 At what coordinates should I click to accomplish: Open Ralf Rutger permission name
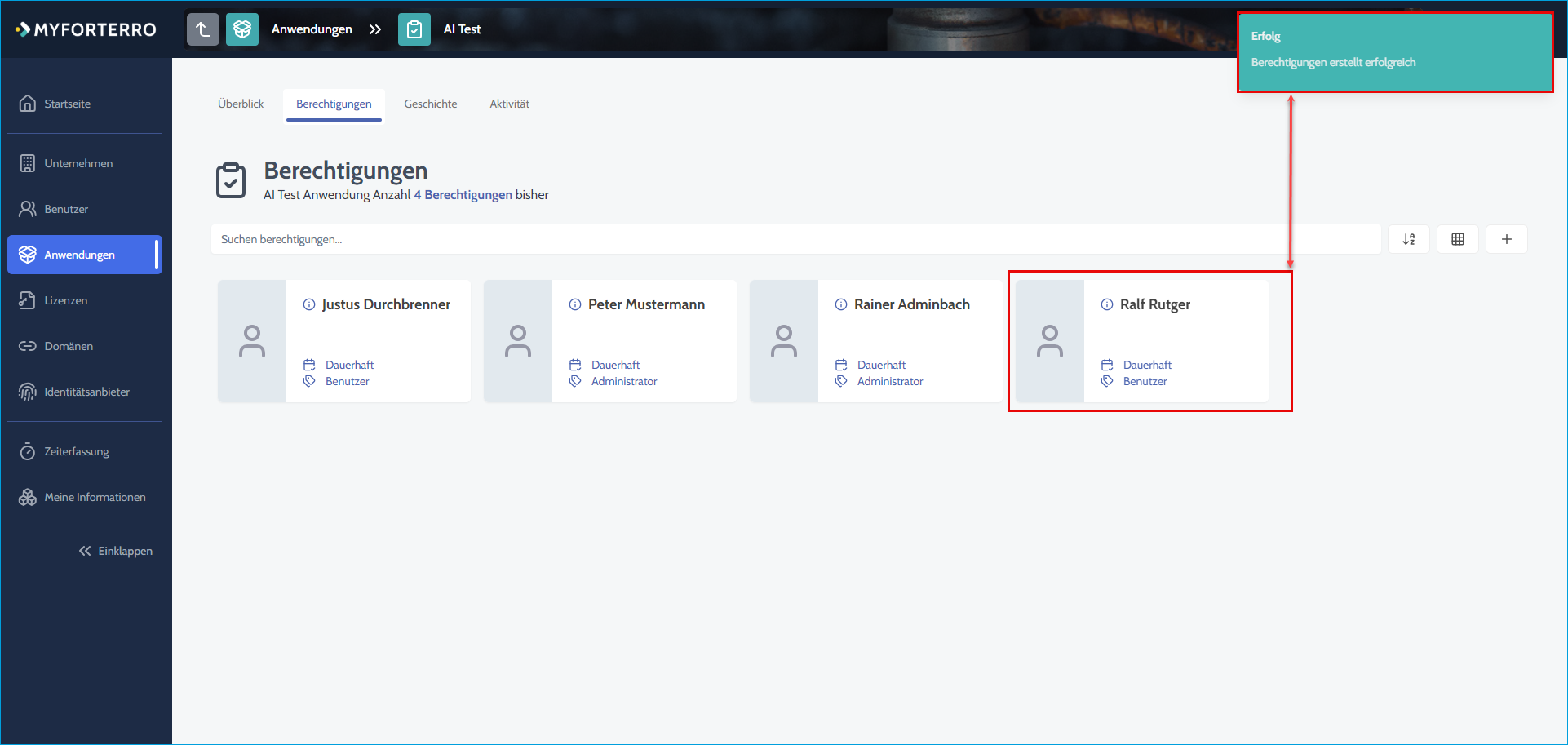coord(1155,304)
